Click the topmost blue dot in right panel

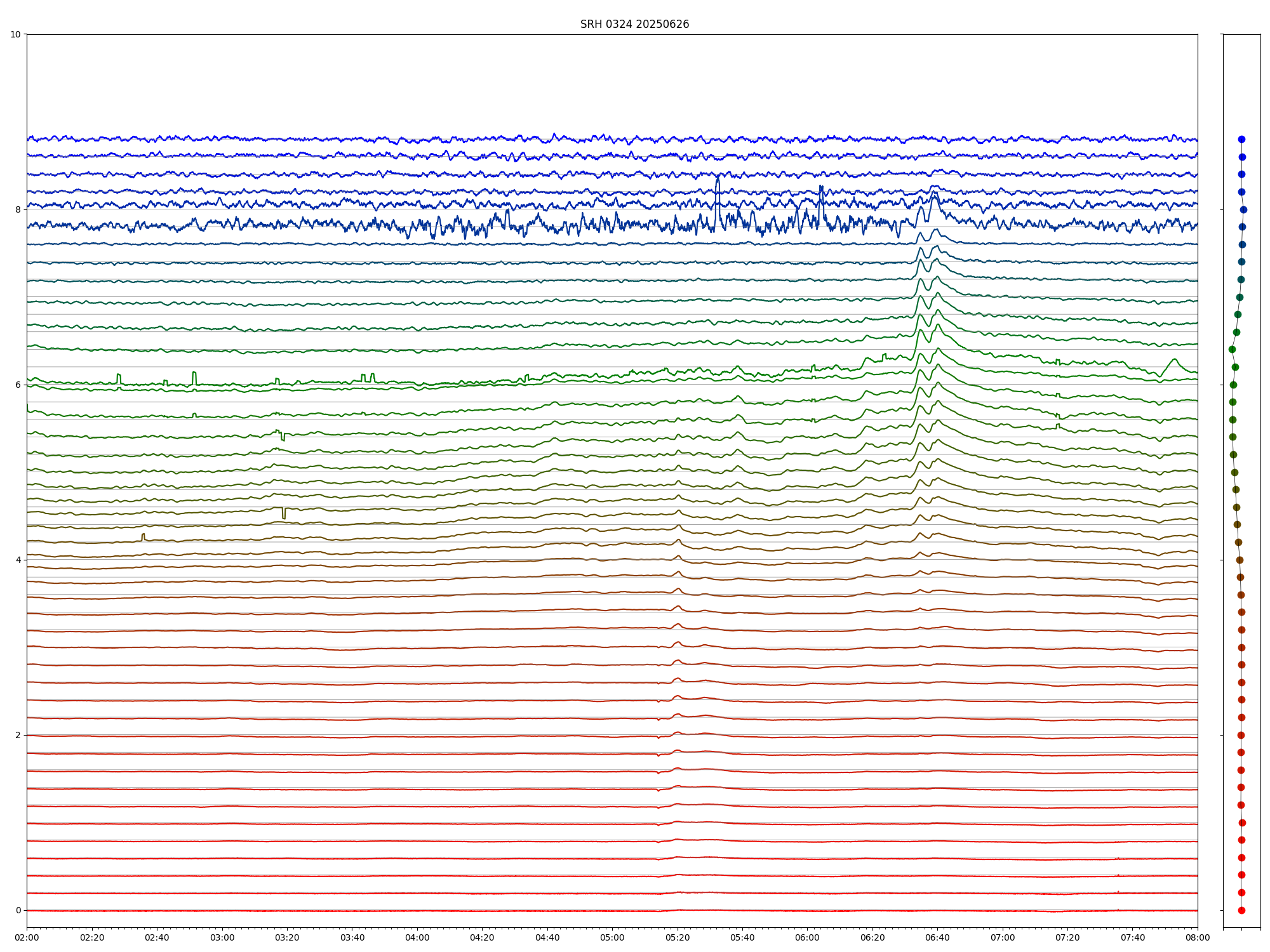[x=1241, y=140]
